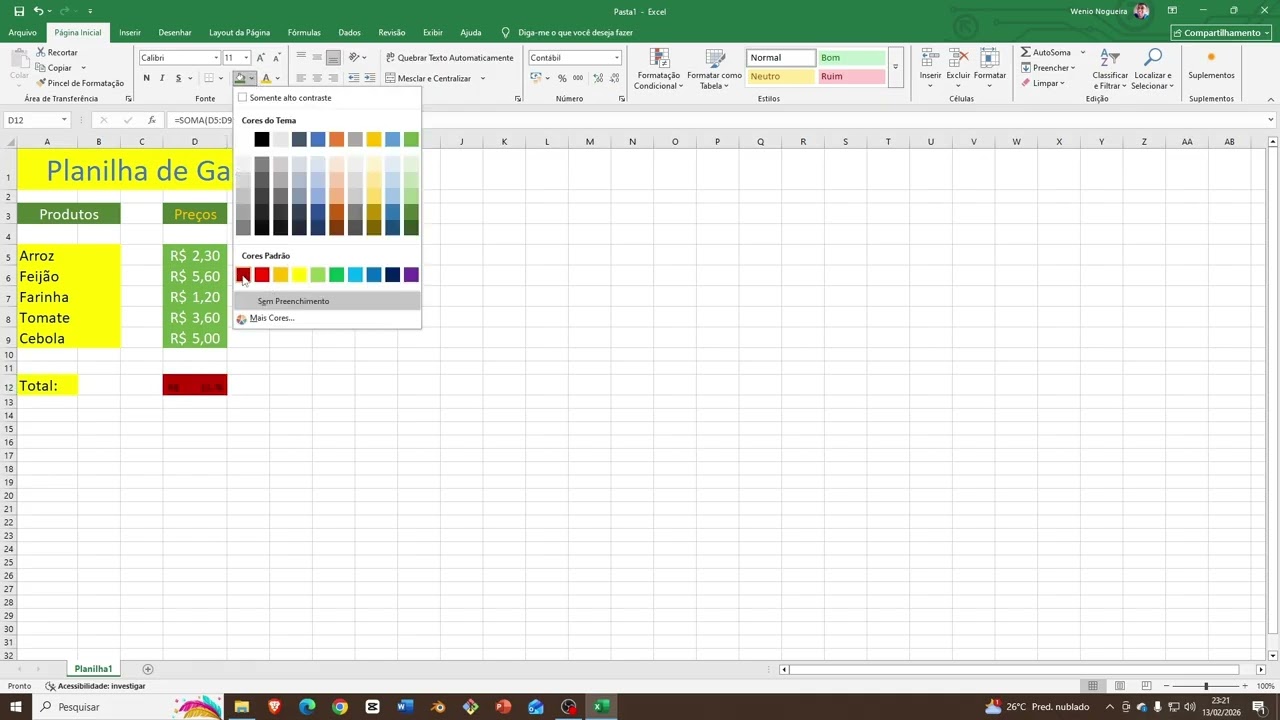
Task: Click the Excluir cells icon
Action: click(958, 58)
